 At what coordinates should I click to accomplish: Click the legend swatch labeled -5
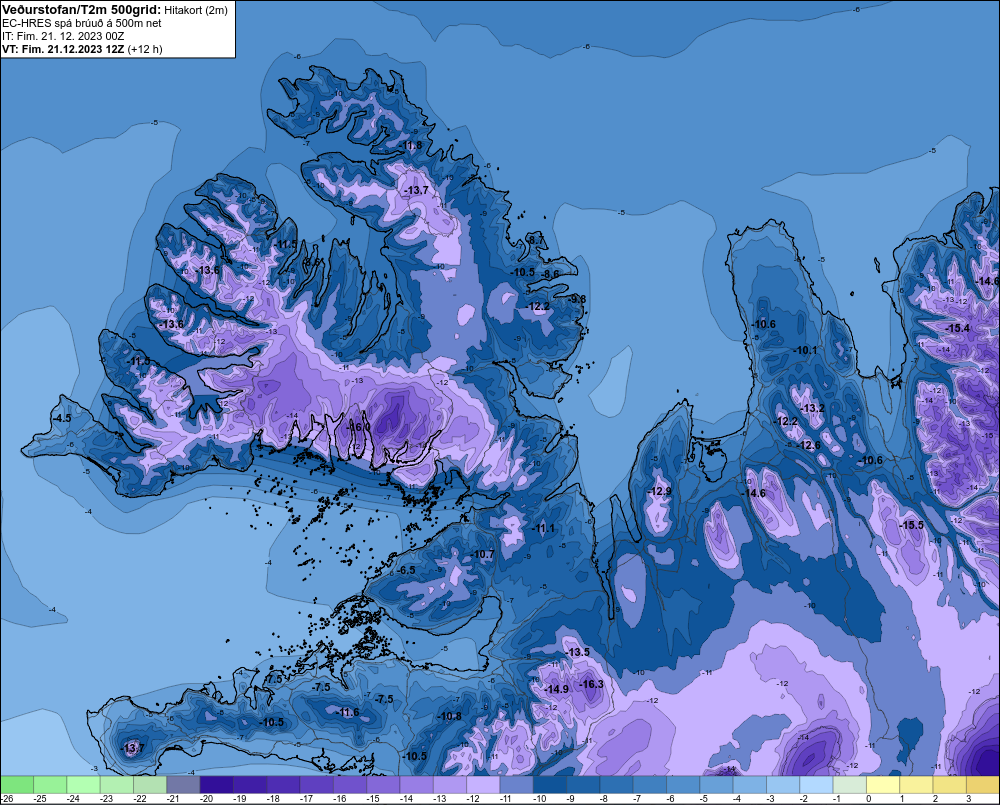pos(716,785)
